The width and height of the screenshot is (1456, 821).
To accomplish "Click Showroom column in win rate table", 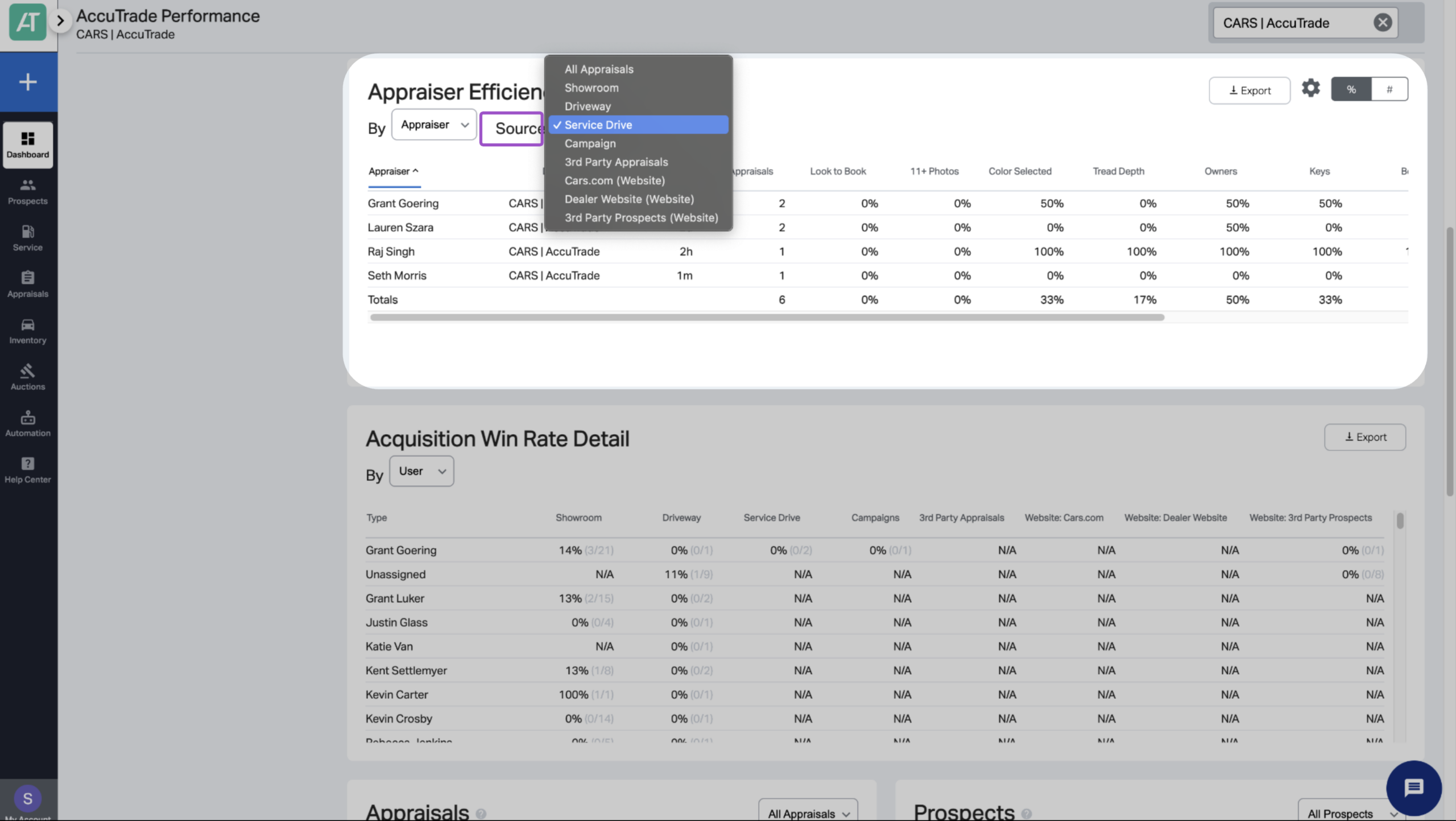I will (x=578, y=518).
